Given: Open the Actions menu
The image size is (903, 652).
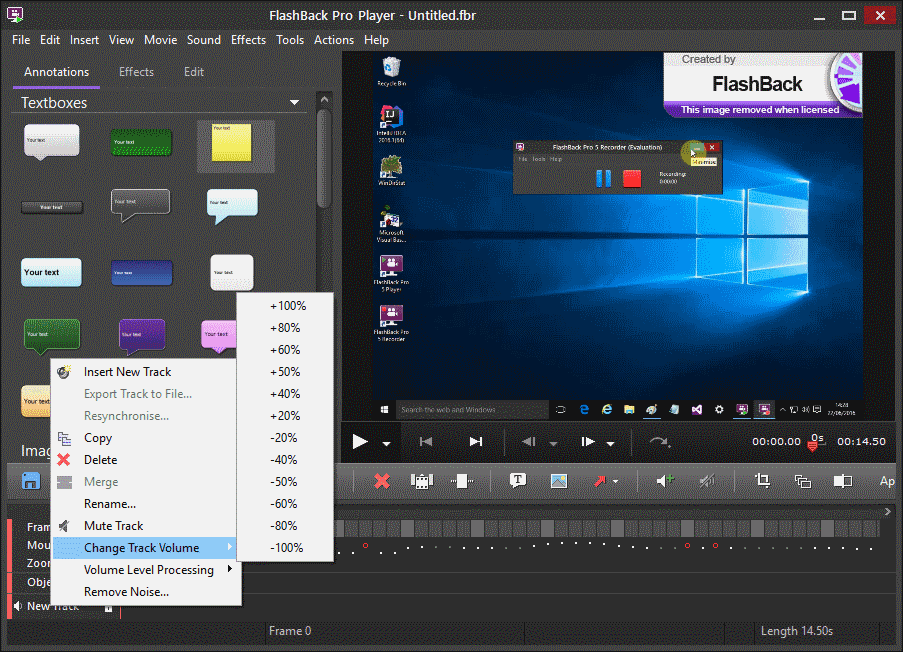Looking at the screenshot, I should pyautogui.click(x=333, y=40).
